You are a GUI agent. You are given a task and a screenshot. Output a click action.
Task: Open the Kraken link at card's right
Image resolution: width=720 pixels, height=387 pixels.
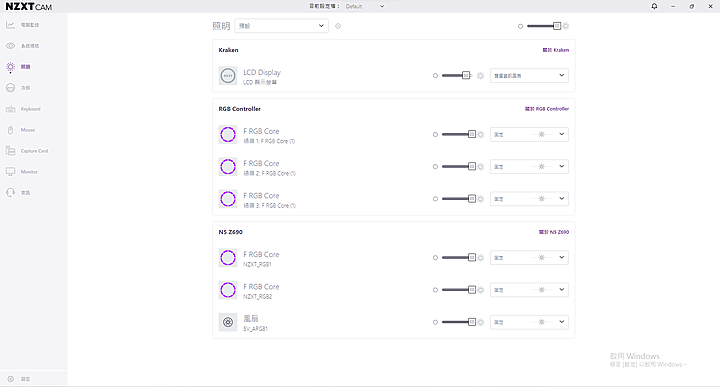556,50
